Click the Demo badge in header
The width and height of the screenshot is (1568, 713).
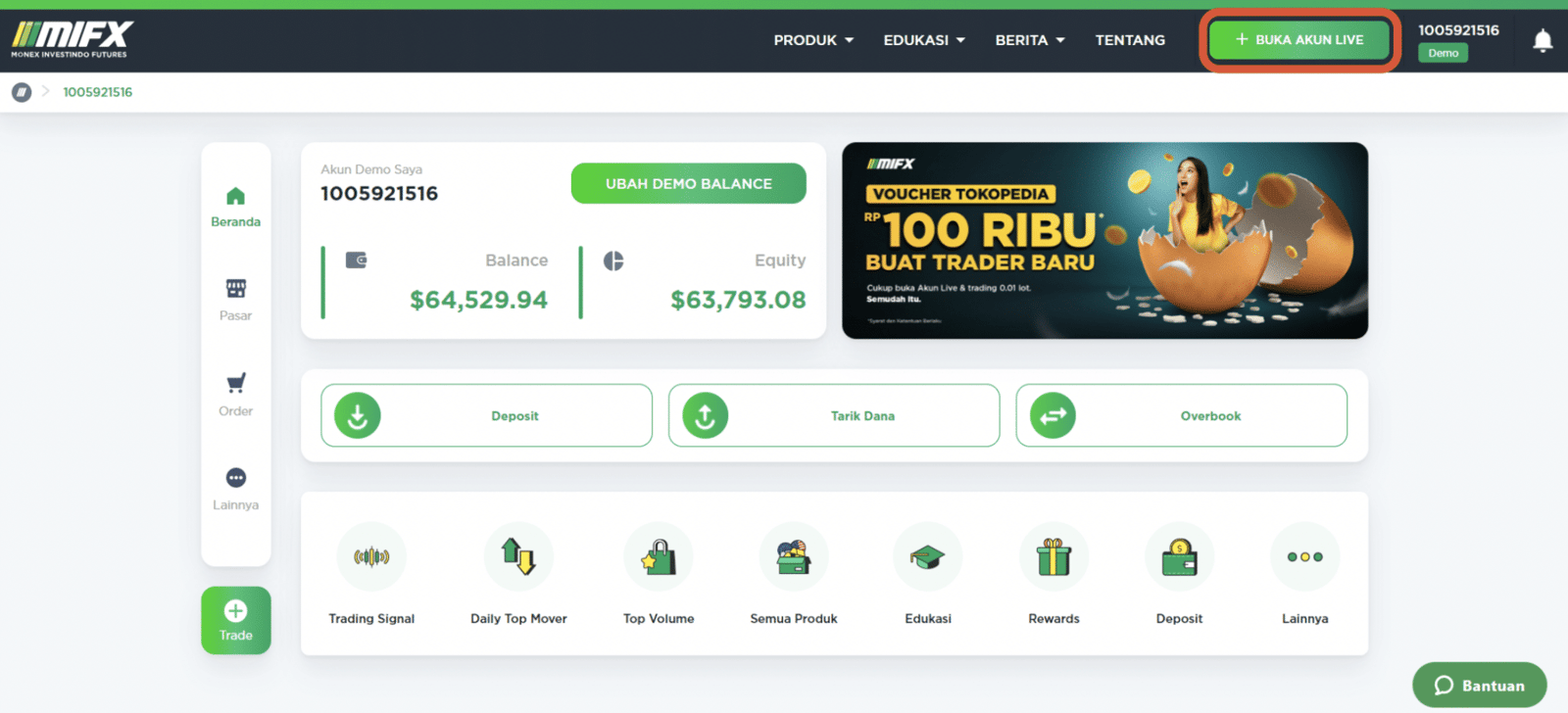[x=1443, y=53]
